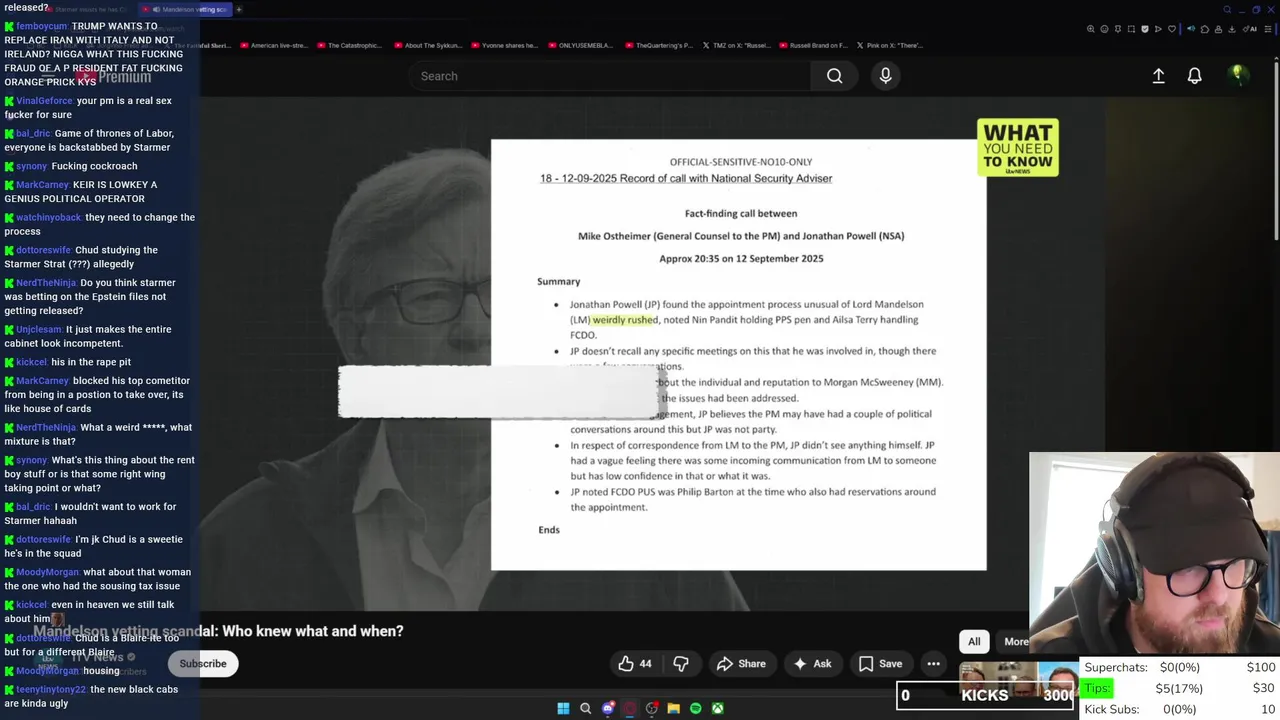Open the account avatar menu
1280x720 pixels.
[1237, 75]
